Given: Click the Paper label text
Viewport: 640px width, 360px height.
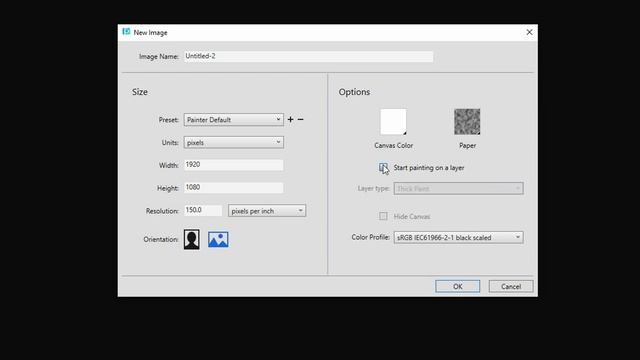Looking at the screenshot, I should 467,145.
